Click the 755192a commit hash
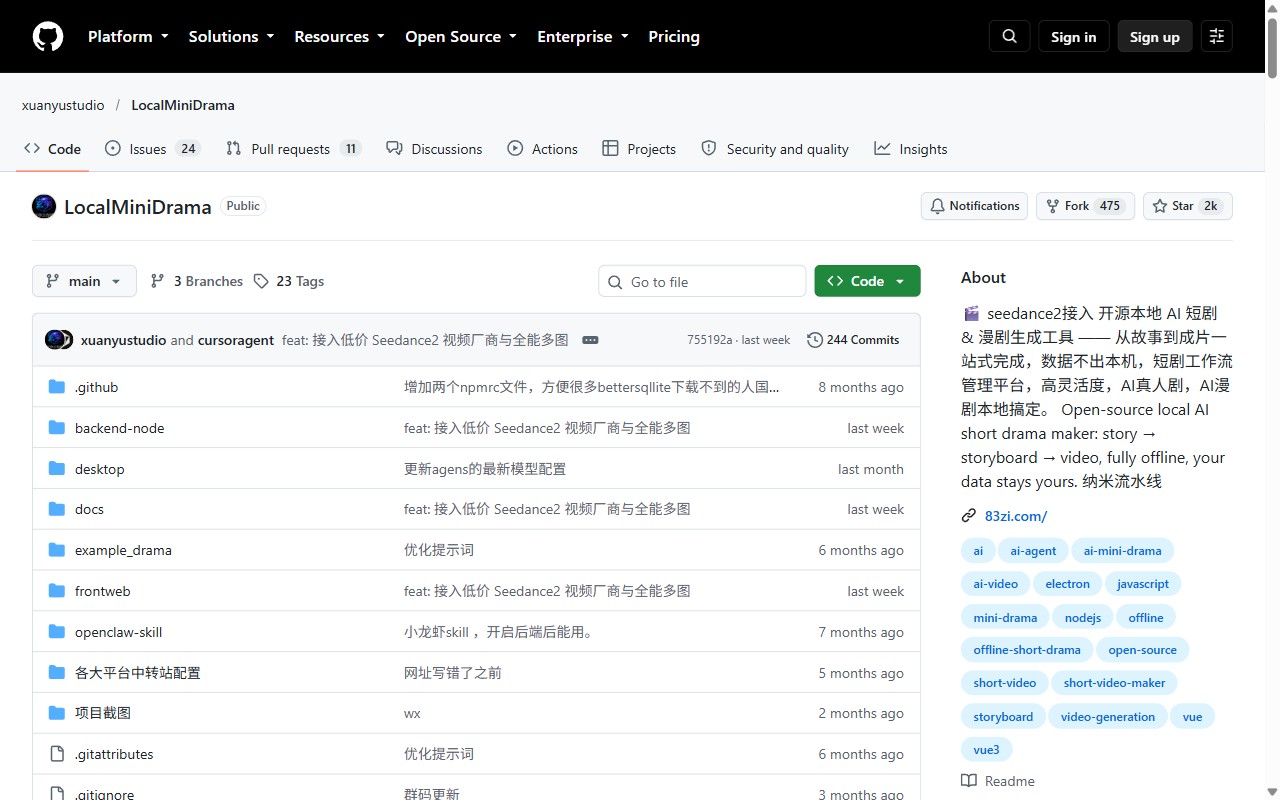This screenshot has height=800, width=1280. [710, 340]
